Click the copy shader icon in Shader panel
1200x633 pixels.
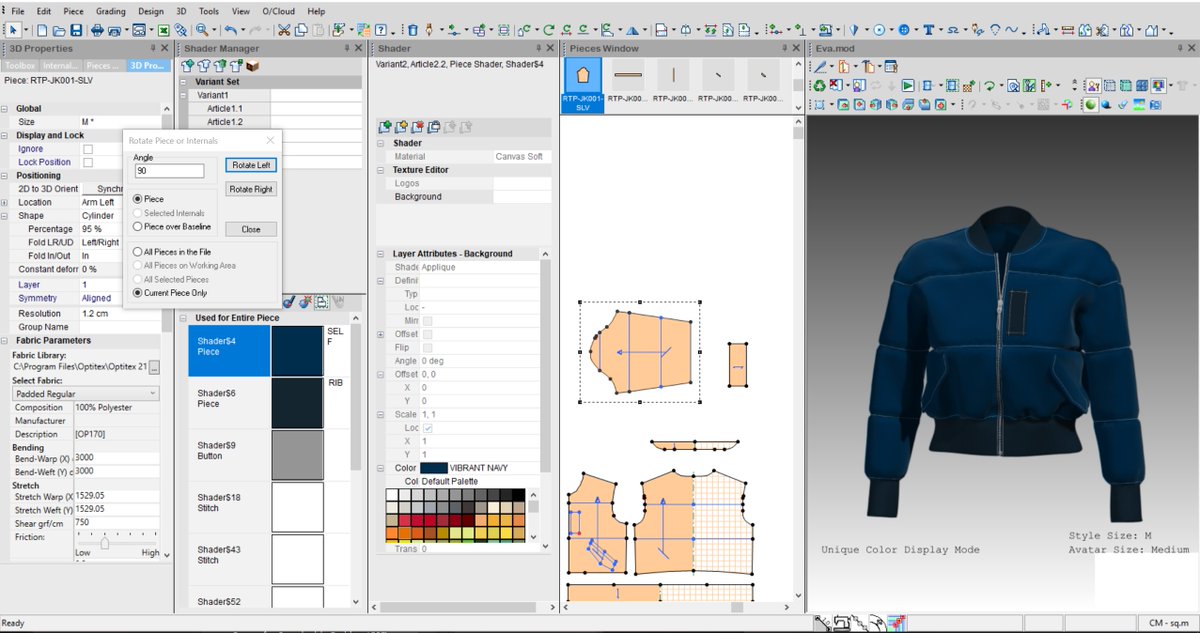click(434, 127)
